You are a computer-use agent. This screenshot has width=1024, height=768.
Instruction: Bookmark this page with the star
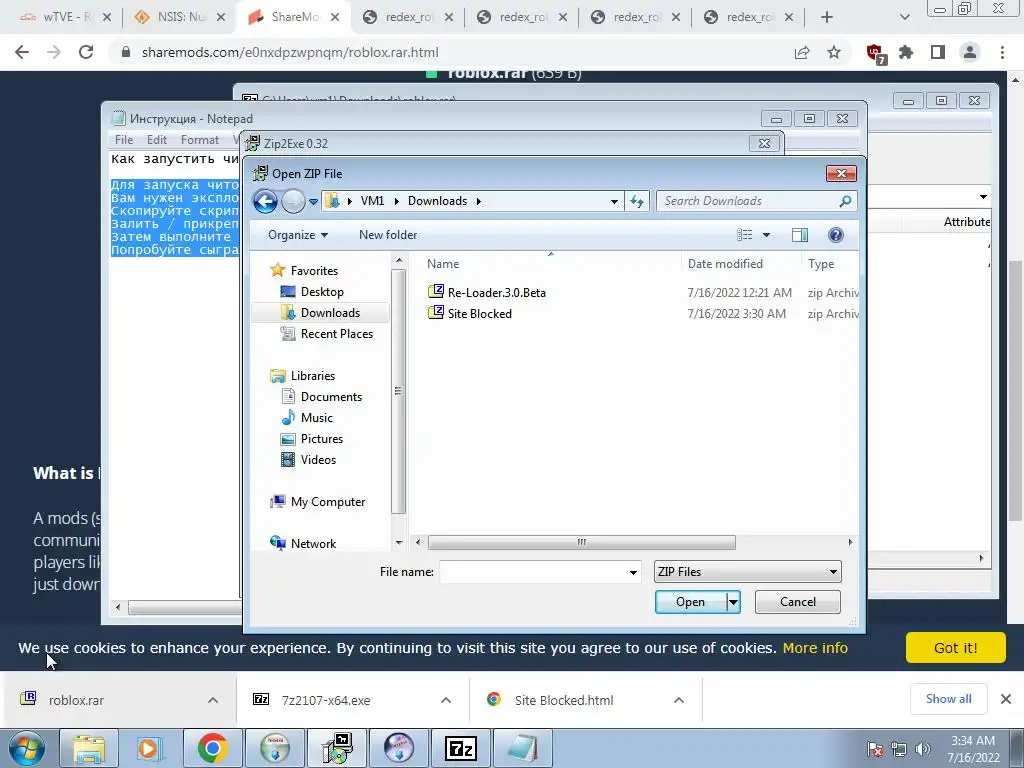(834, 52)
